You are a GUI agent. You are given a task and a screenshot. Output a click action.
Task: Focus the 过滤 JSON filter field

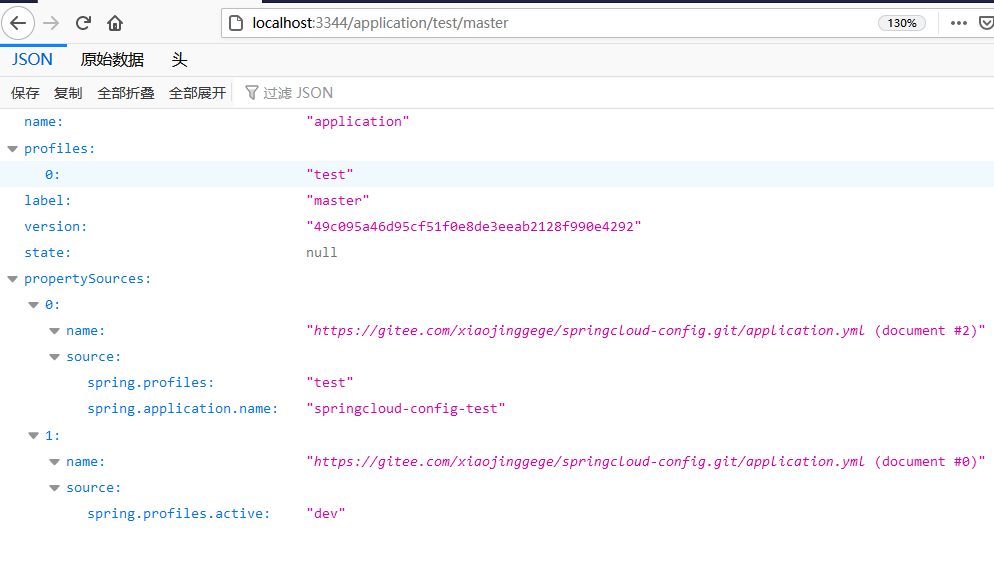click(298, 93)
